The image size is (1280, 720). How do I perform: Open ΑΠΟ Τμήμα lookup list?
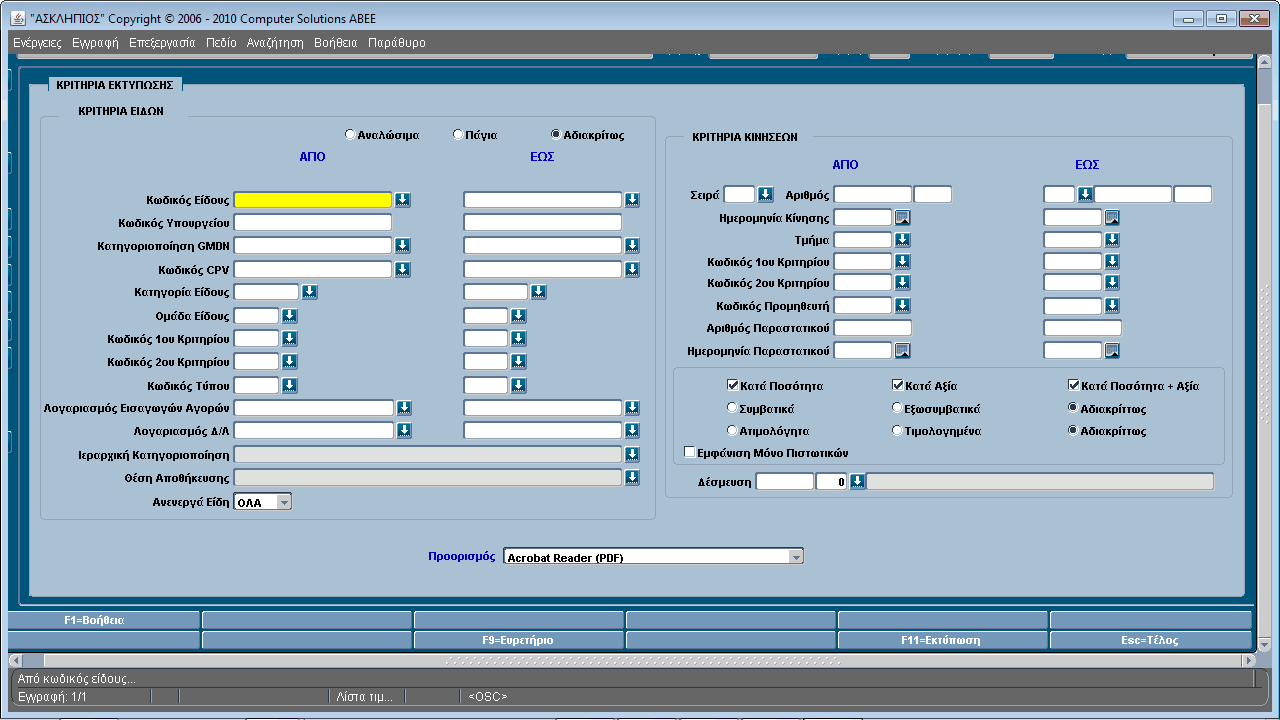tap(902, 240)
